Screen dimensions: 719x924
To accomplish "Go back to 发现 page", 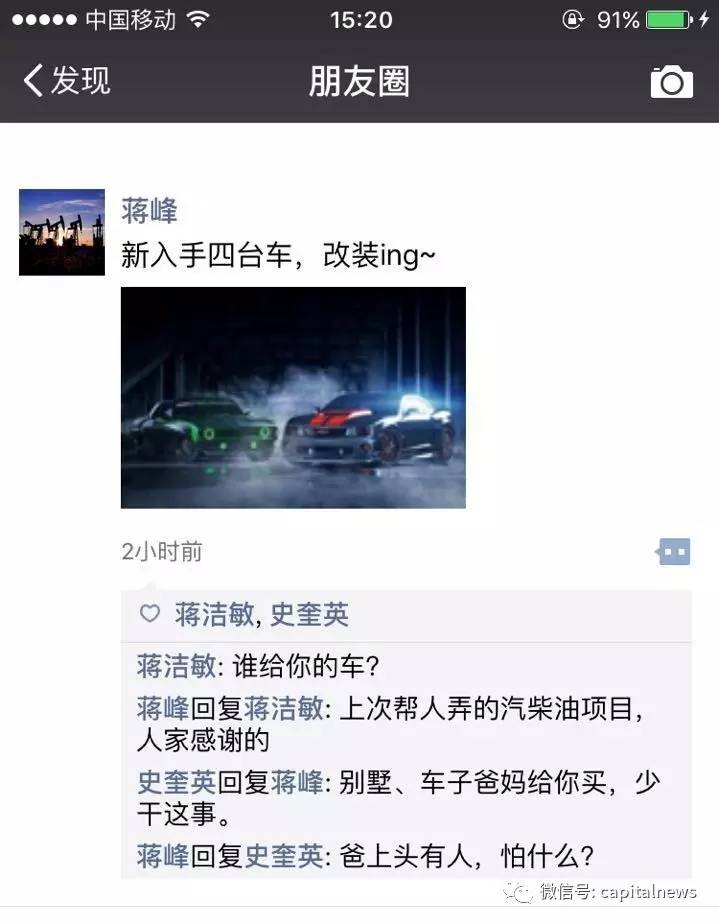I will (x=67, y=80).
